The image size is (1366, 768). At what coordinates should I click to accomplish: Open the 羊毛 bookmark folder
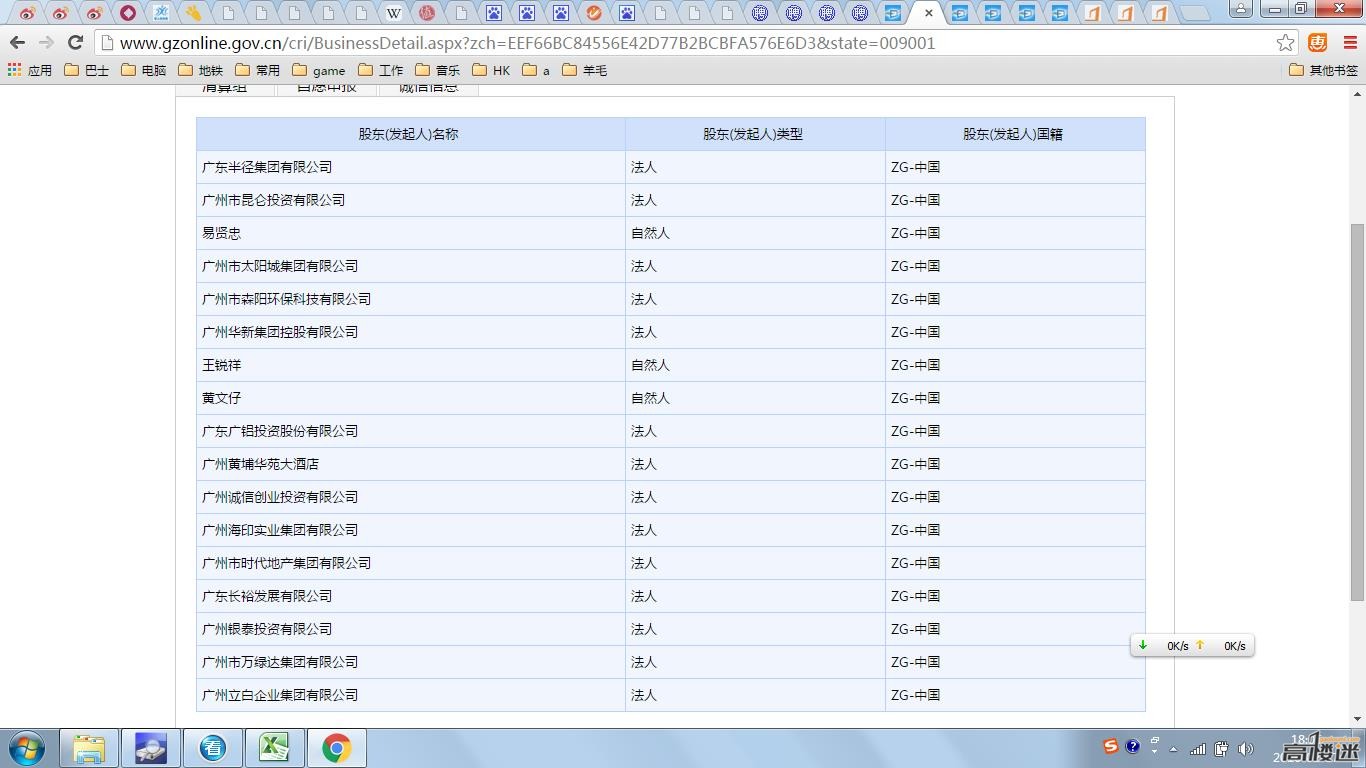point(584,70)
